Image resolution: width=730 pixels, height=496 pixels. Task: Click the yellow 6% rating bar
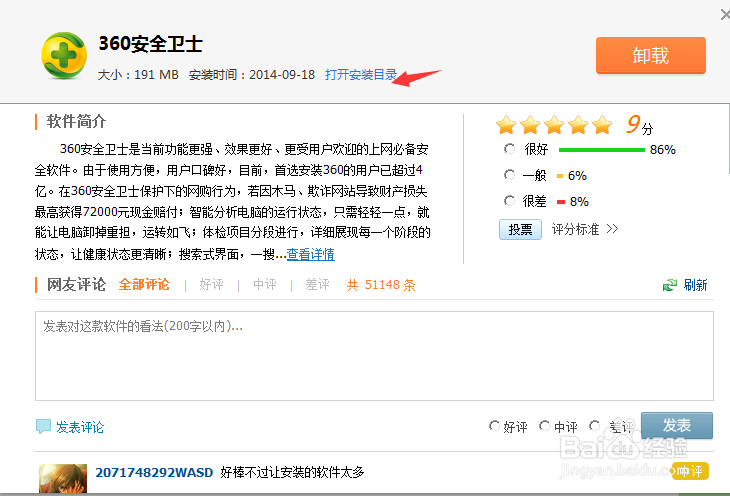point(560,176)
